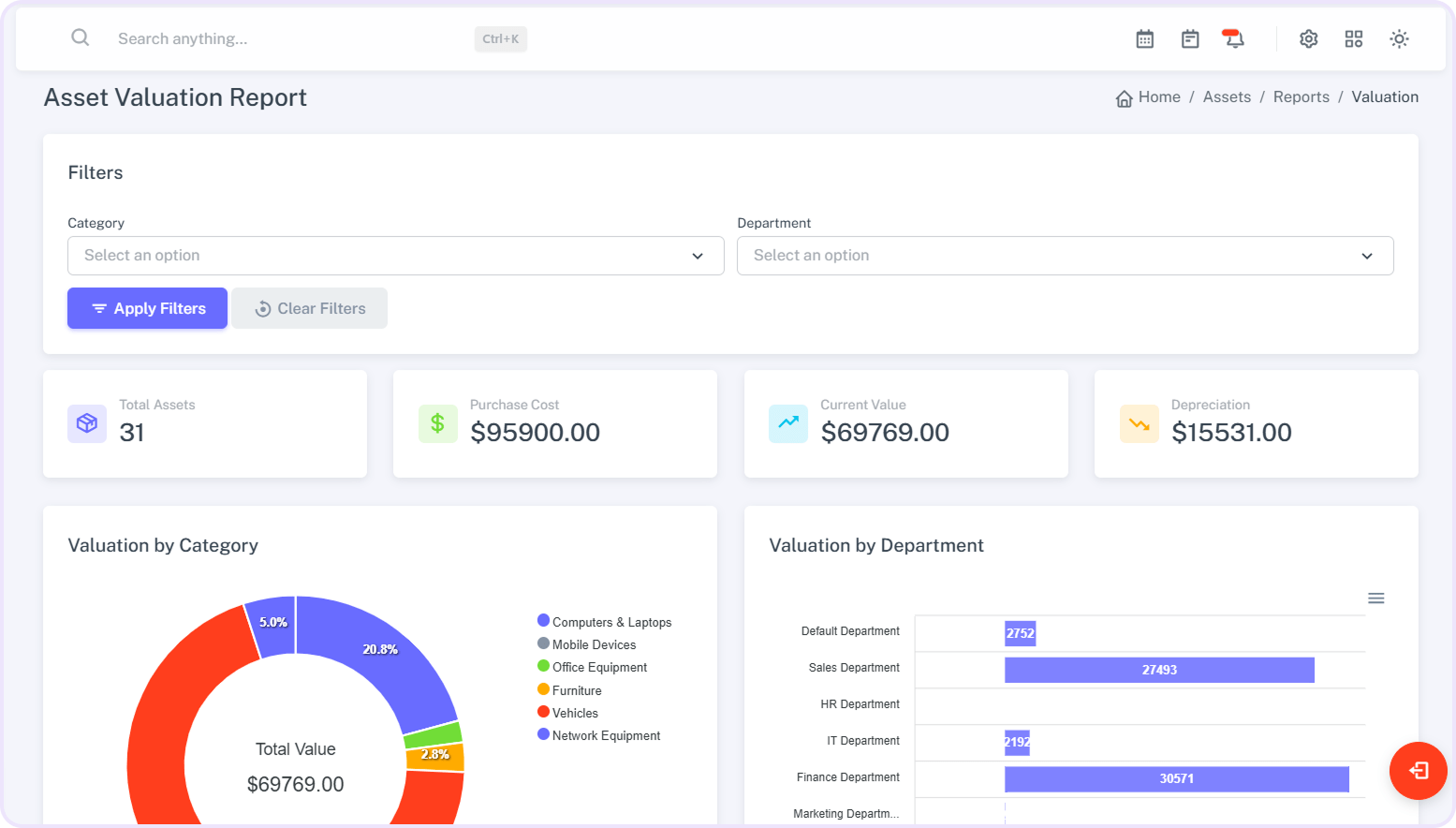This screenshot has height=828, width=1456.
Task: Open the settings gear icon
Action: [x=1308, y=39]
